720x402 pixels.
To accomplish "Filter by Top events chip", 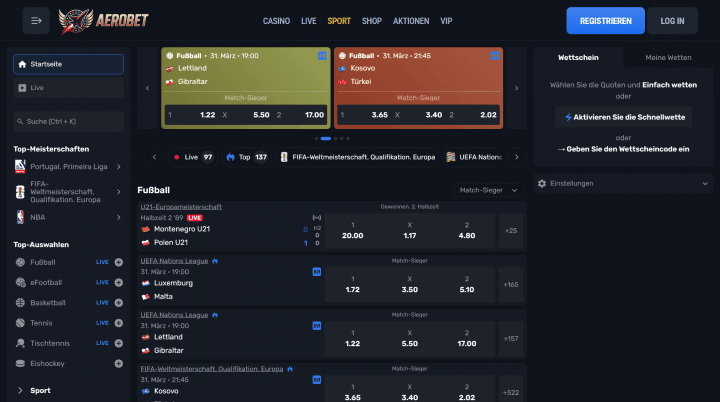I will tap(247, 157).
